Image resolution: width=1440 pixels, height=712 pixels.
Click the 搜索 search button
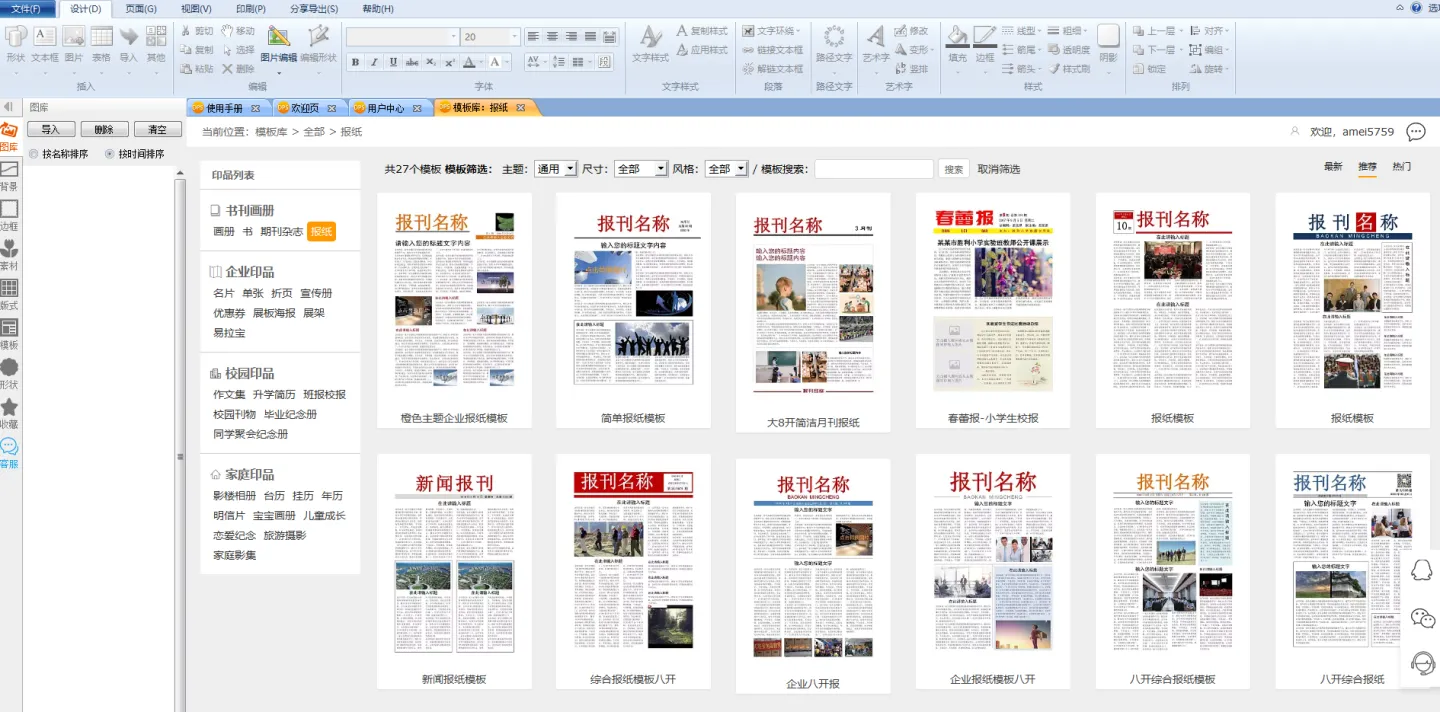(x=954, y=169)
